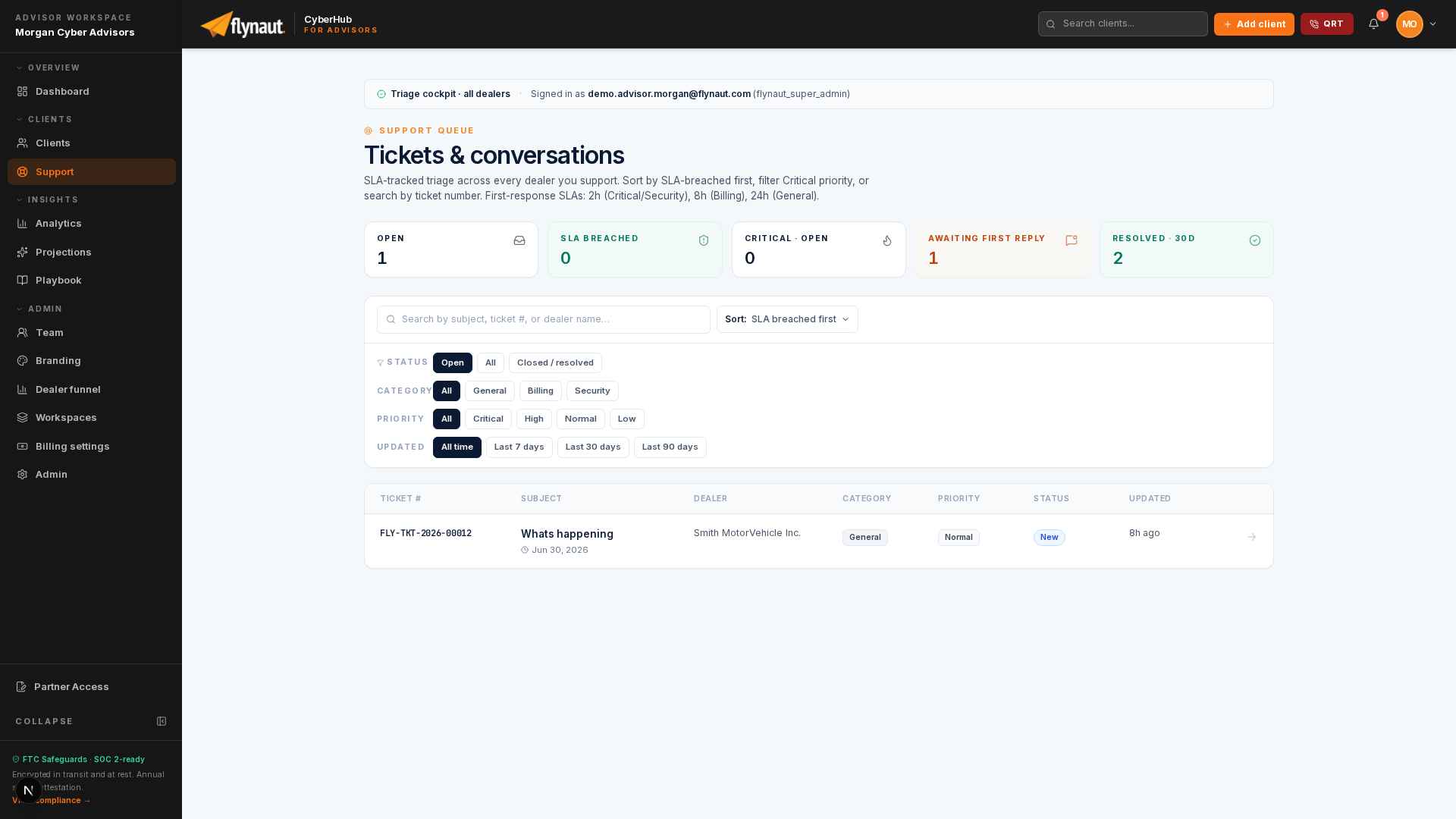
Task: Click the New status badge
Action: tap(1050, 538)
